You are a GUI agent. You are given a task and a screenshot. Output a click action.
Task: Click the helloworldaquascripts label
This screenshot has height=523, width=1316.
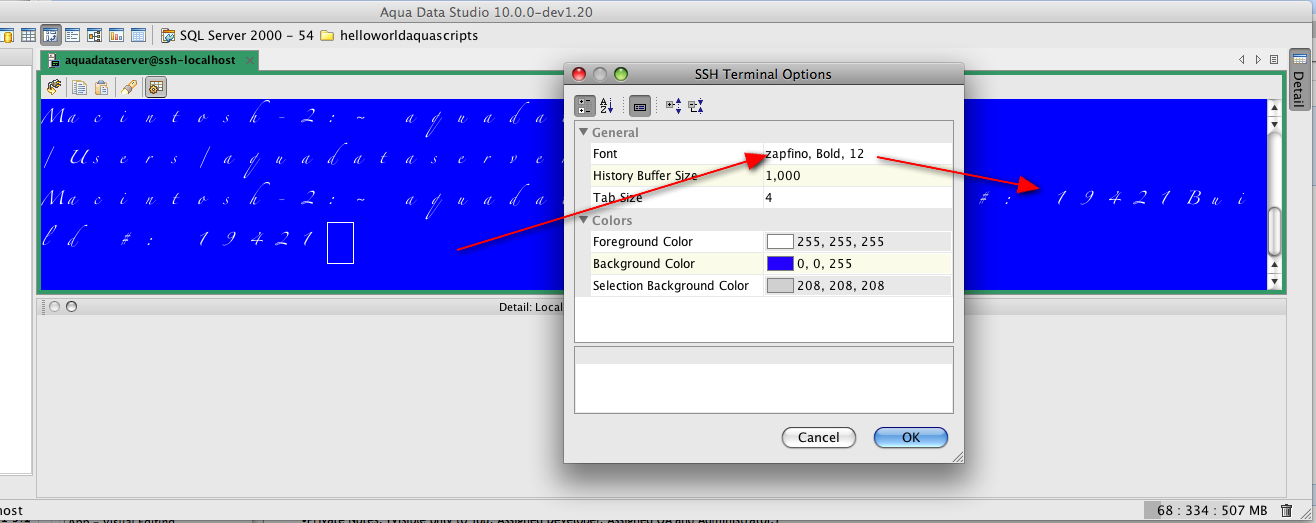pyautogui.click(x=408, y=35)
